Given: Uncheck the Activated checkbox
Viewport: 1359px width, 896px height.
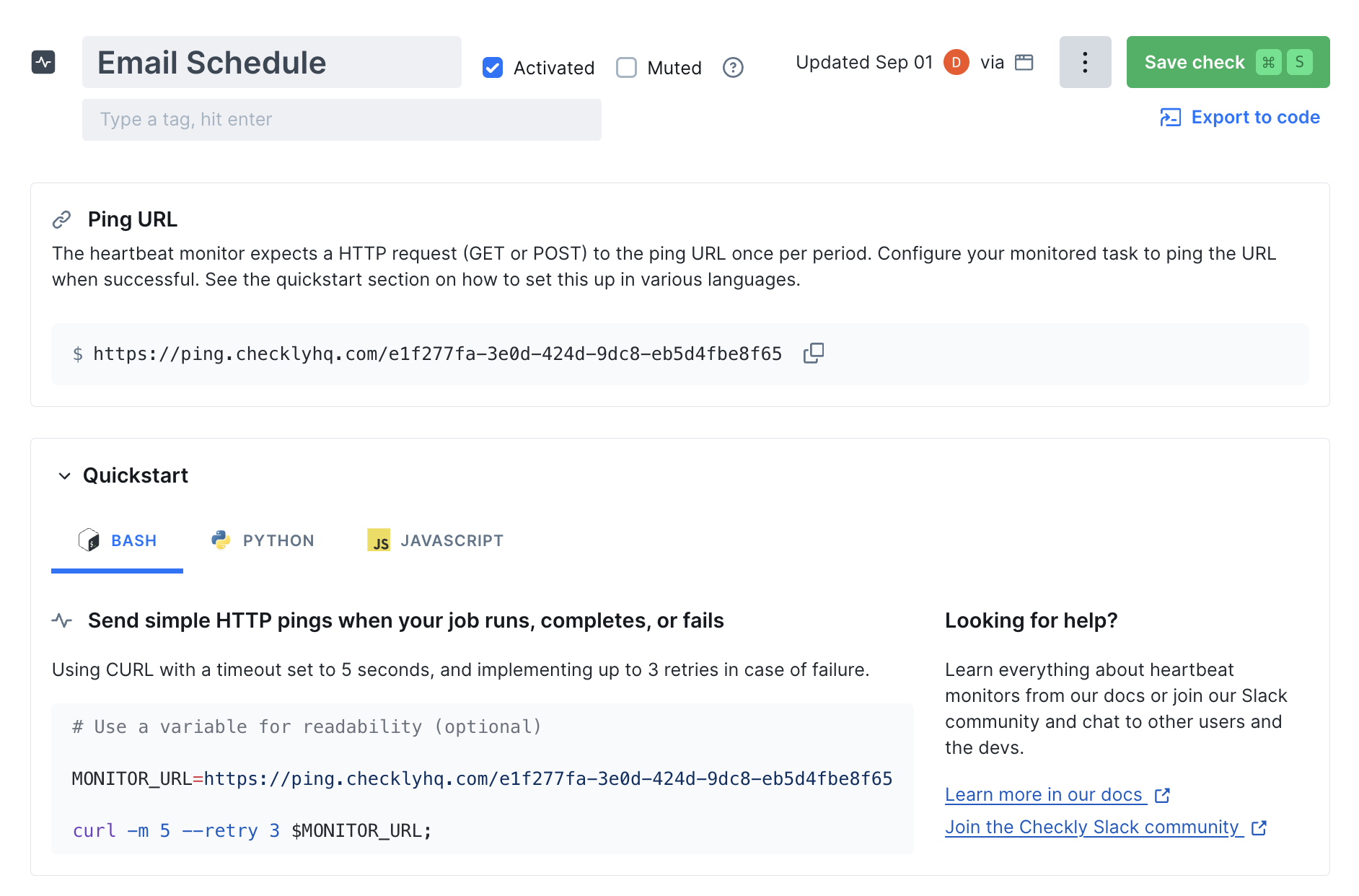Looking at the screenshot, I should click(x=493, y=68).
